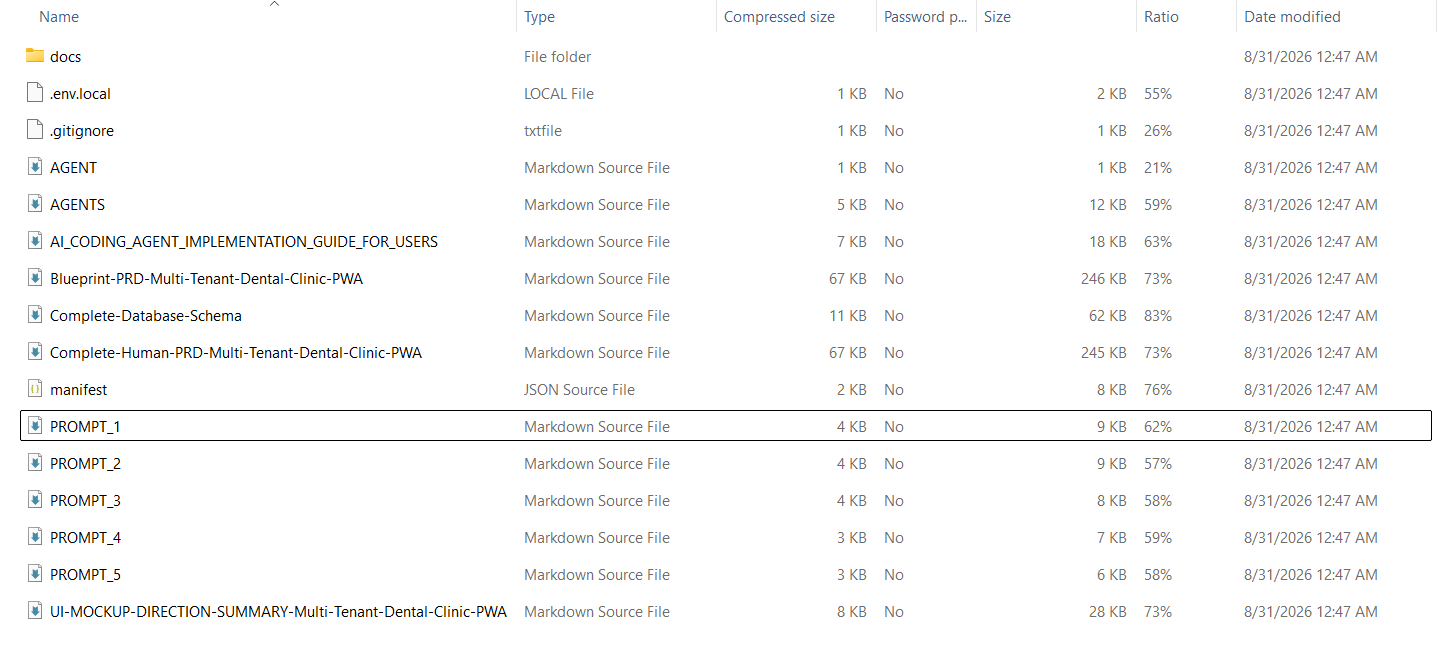Click the PROMPT_4 file icon

point(35,537)
